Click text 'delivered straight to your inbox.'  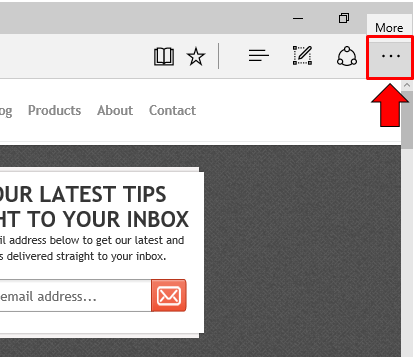[86, 256]
